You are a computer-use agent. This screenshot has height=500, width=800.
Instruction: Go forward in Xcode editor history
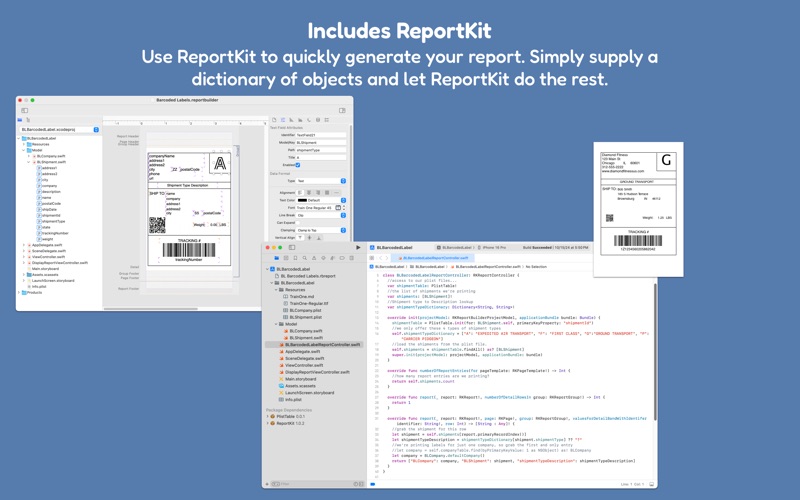(387, 258)
